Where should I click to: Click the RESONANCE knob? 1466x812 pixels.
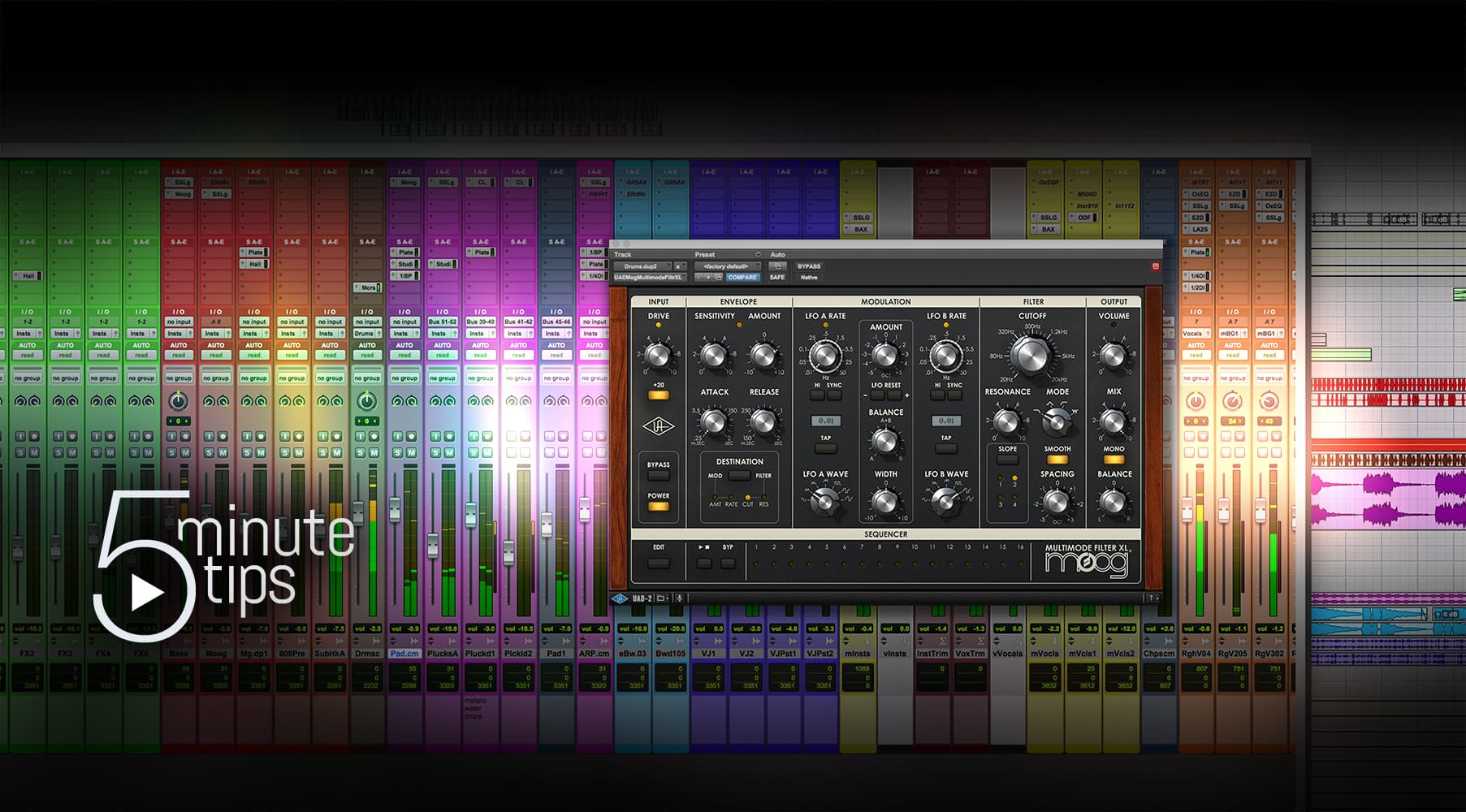point(1007,421)
